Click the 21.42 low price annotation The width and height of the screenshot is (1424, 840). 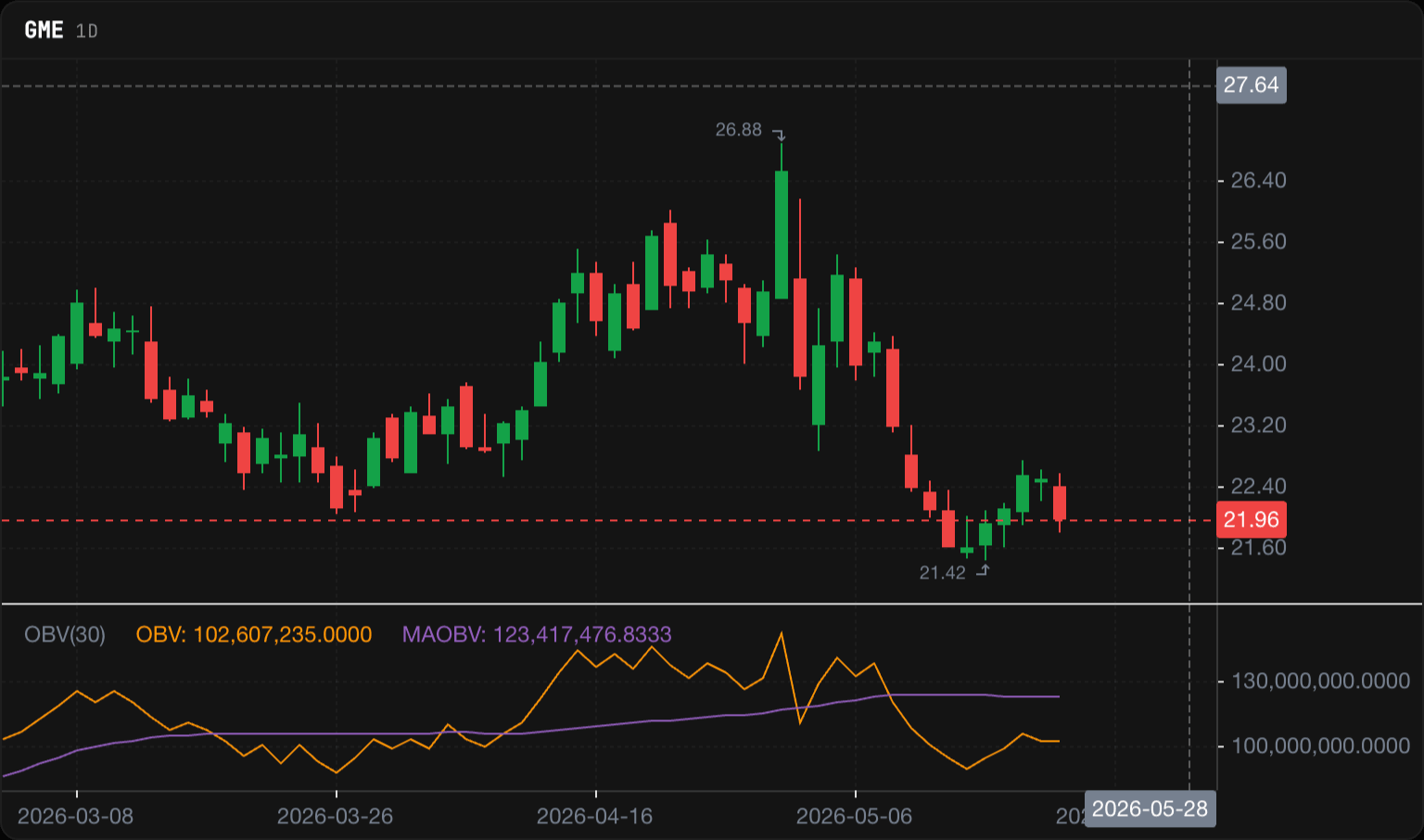pos(942,573)
